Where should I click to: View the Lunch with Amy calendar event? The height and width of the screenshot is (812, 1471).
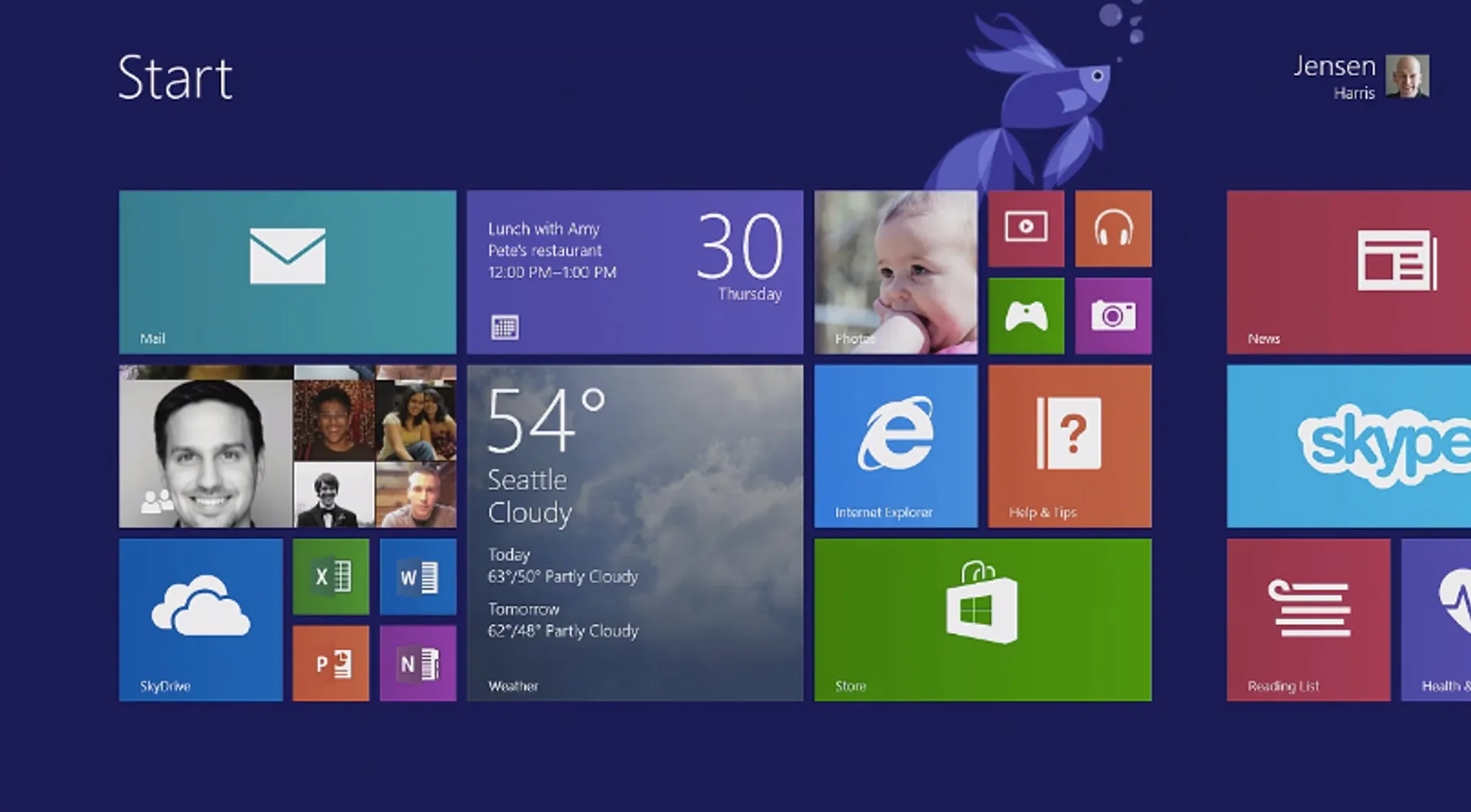point(634,272)
